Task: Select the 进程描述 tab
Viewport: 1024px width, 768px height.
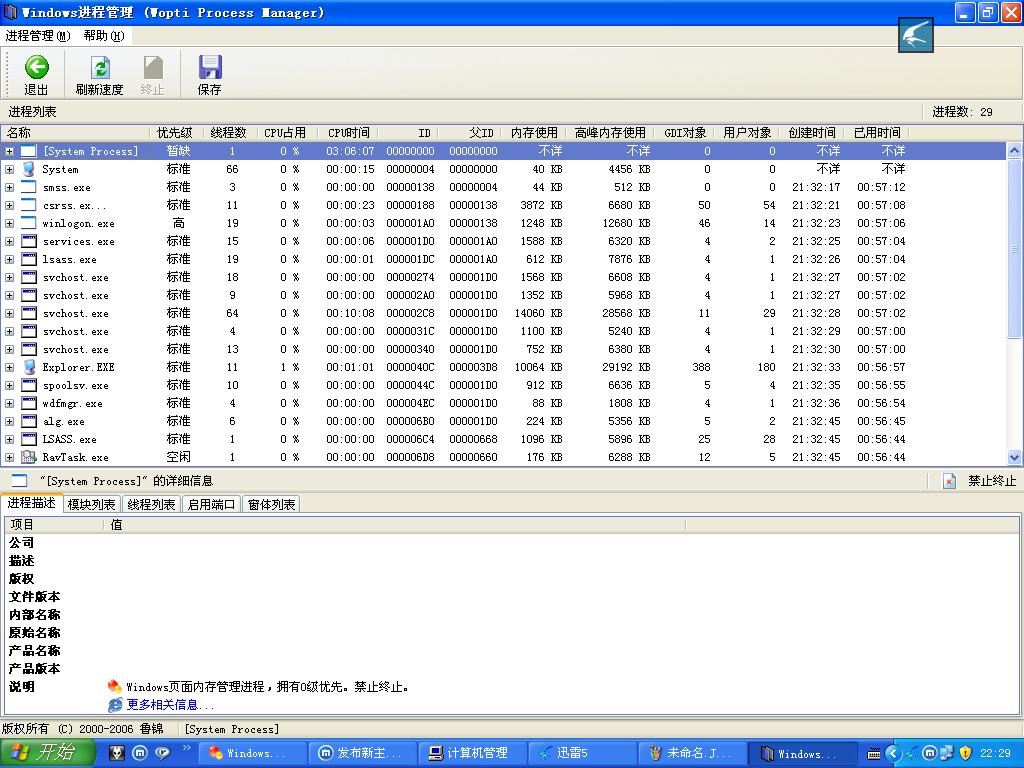Action: click(31, 503)
